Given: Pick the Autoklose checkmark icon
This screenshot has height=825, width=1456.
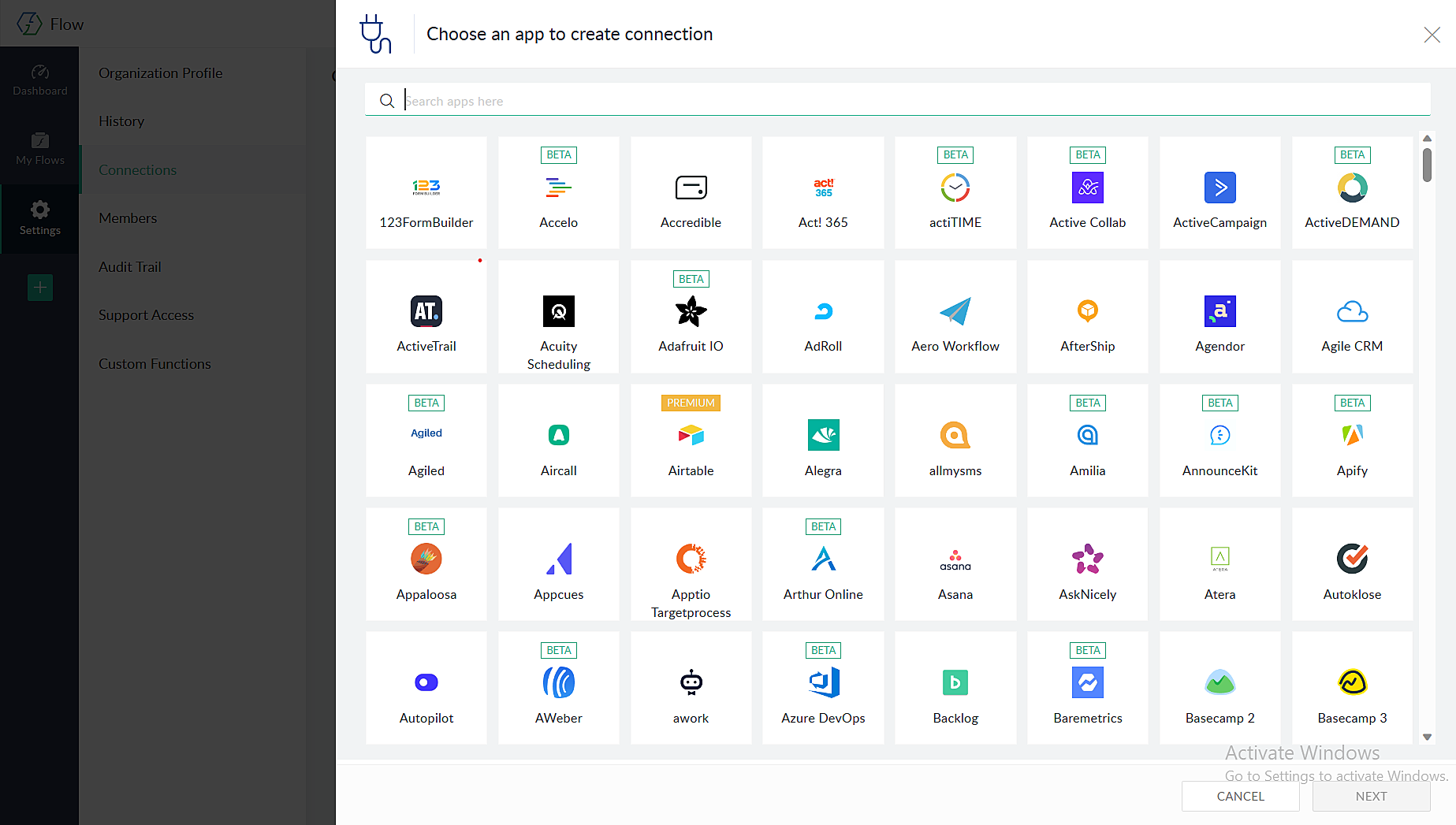Looking at the screenshot, I should (x=1353, y=559).
